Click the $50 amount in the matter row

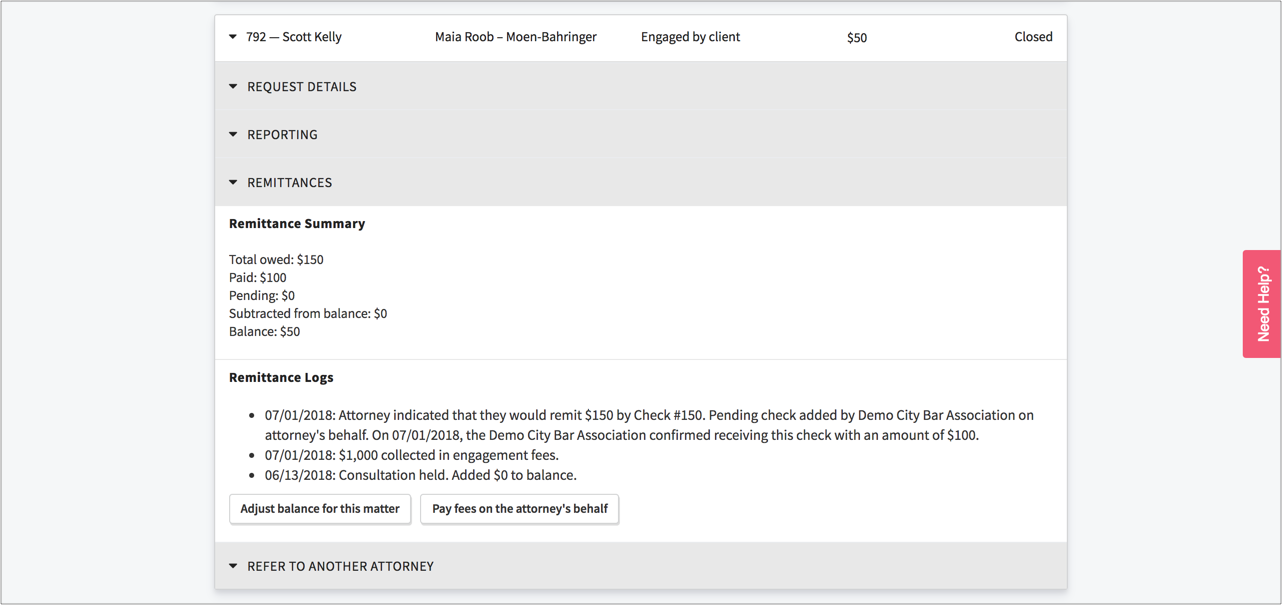coord(857,38)
